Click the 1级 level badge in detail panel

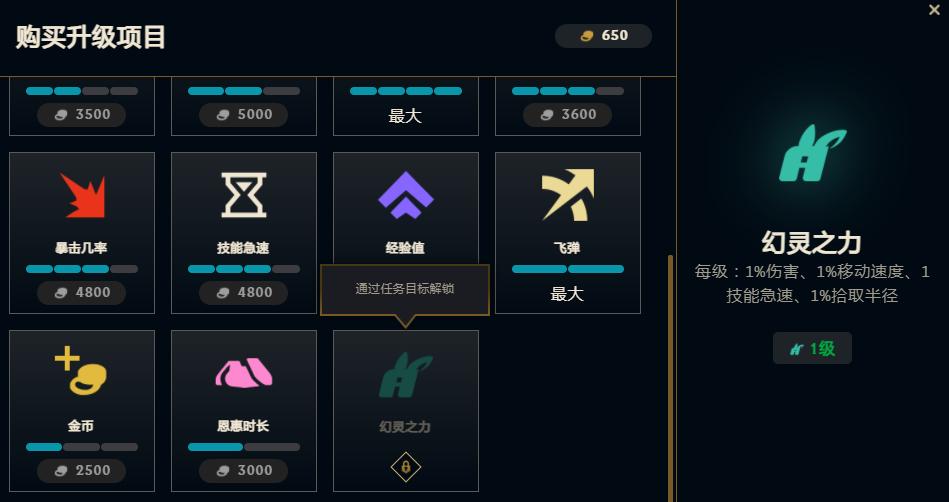pos(812,348)
